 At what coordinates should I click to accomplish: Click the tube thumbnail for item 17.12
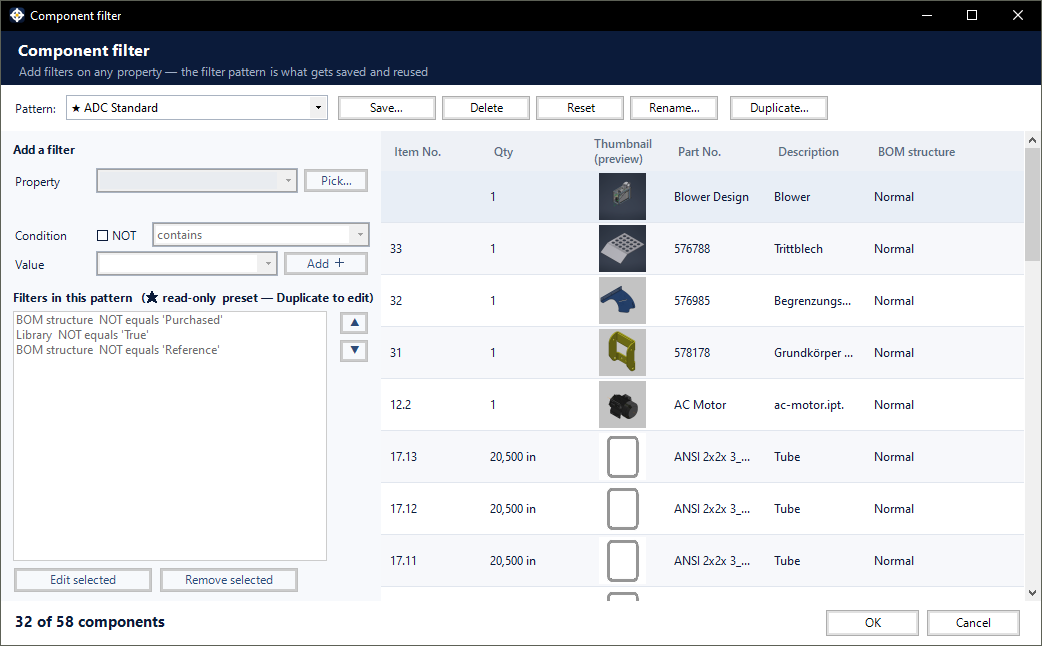coord(622,508)
